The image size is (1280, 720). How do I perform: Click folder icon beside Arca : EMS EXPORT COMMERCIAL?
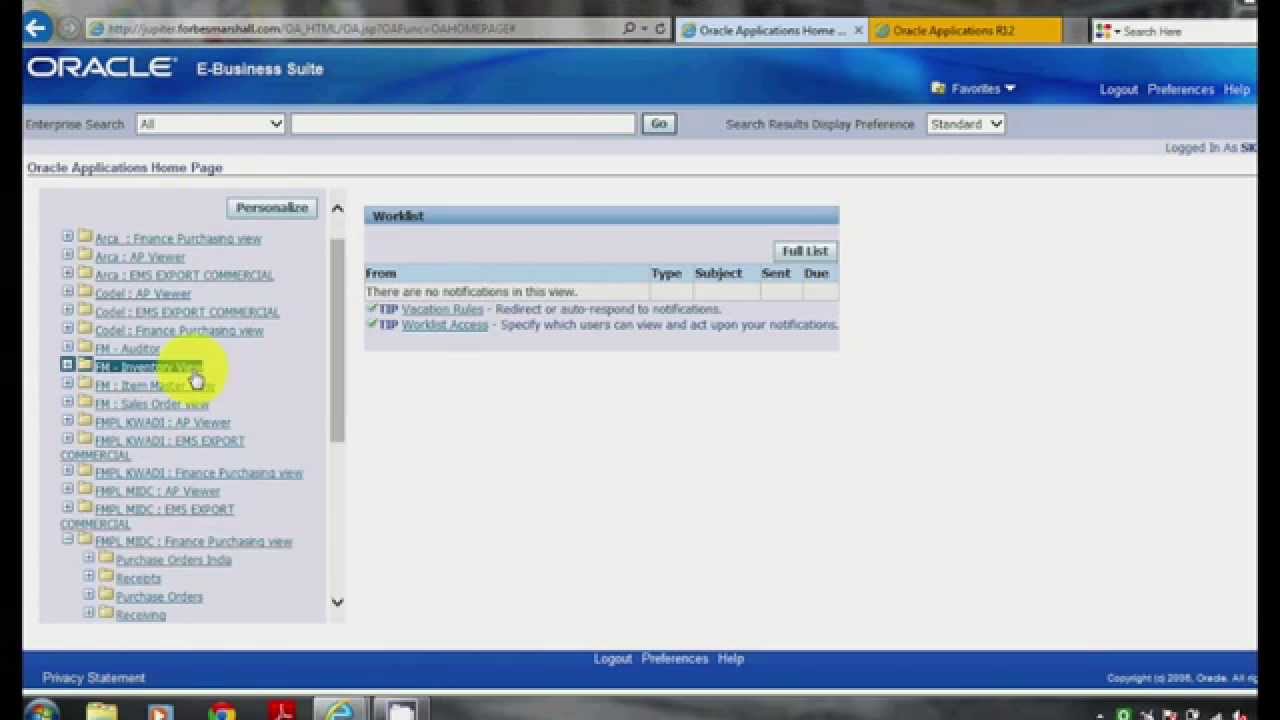point(85,273)
